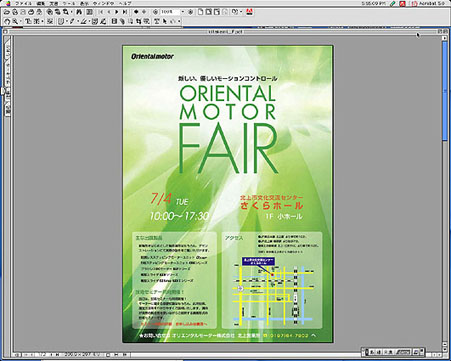Click the status bar page number field

[42, 355]
